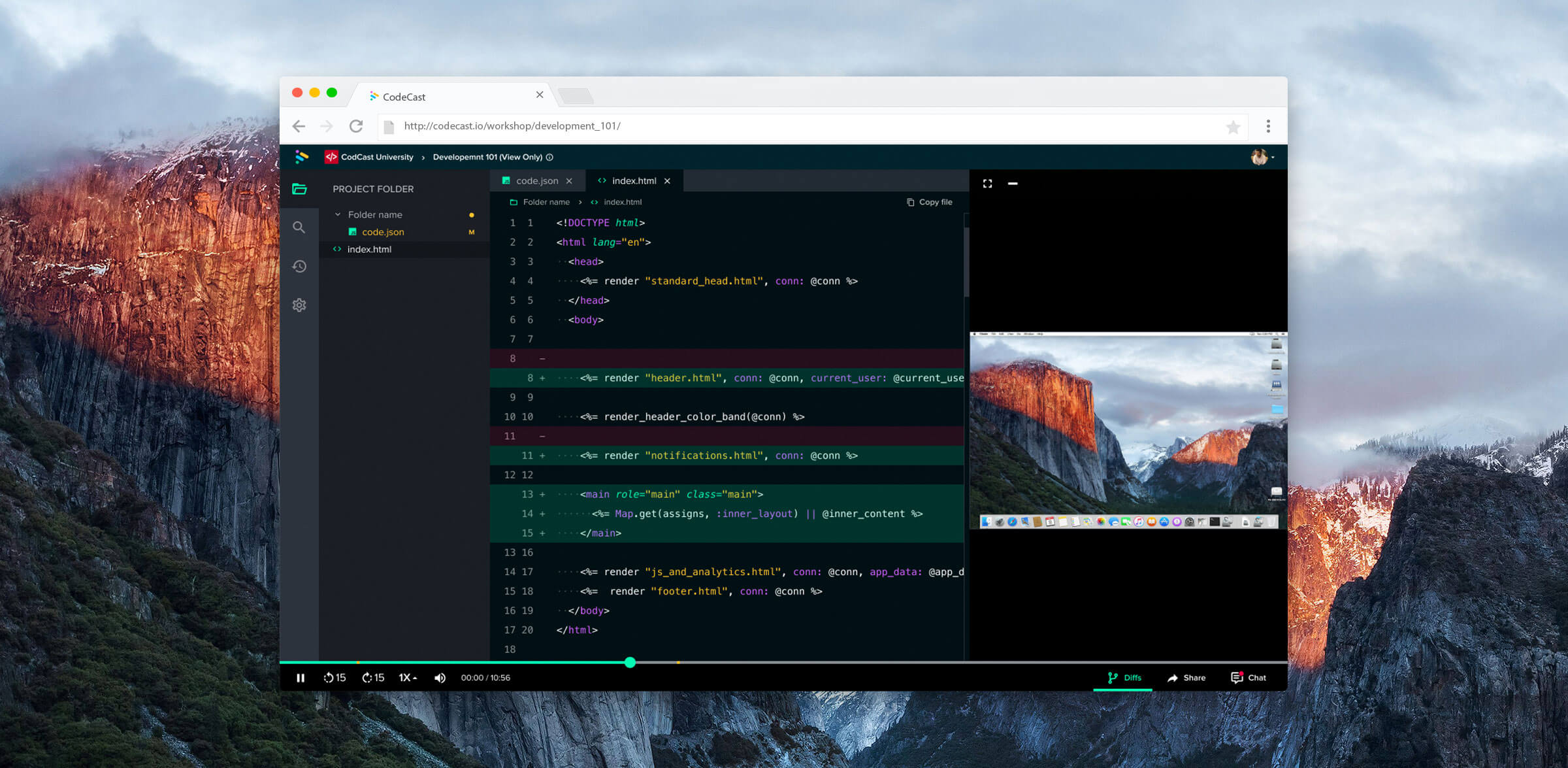The width and height of the screenshot is (1568, 768).
Task: Open the history clock icon
Action: click(299, 266)
